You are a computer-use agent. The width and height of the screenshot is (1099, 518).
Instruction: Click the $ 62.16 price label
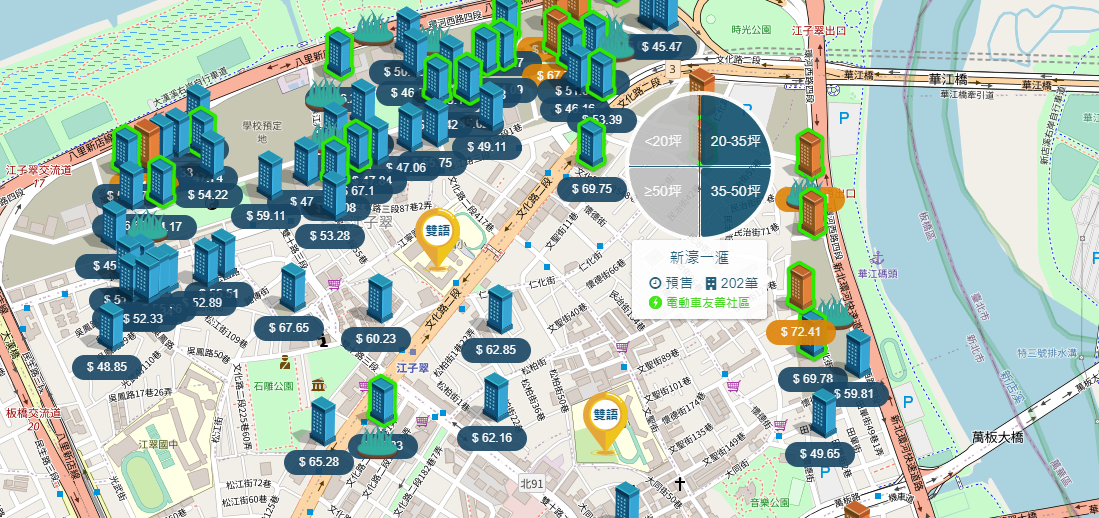[492, 438]
